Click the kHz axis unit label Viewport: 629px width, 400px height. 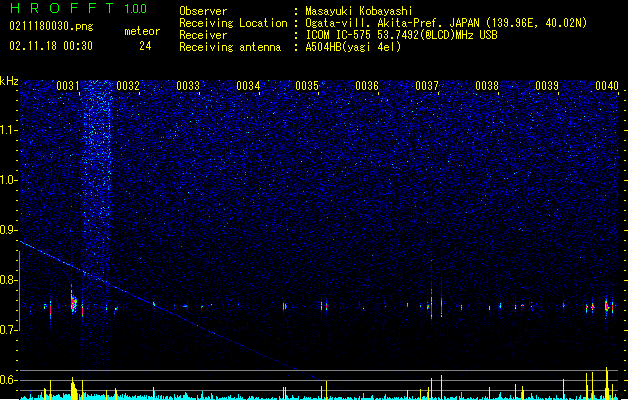click(9, 81)
